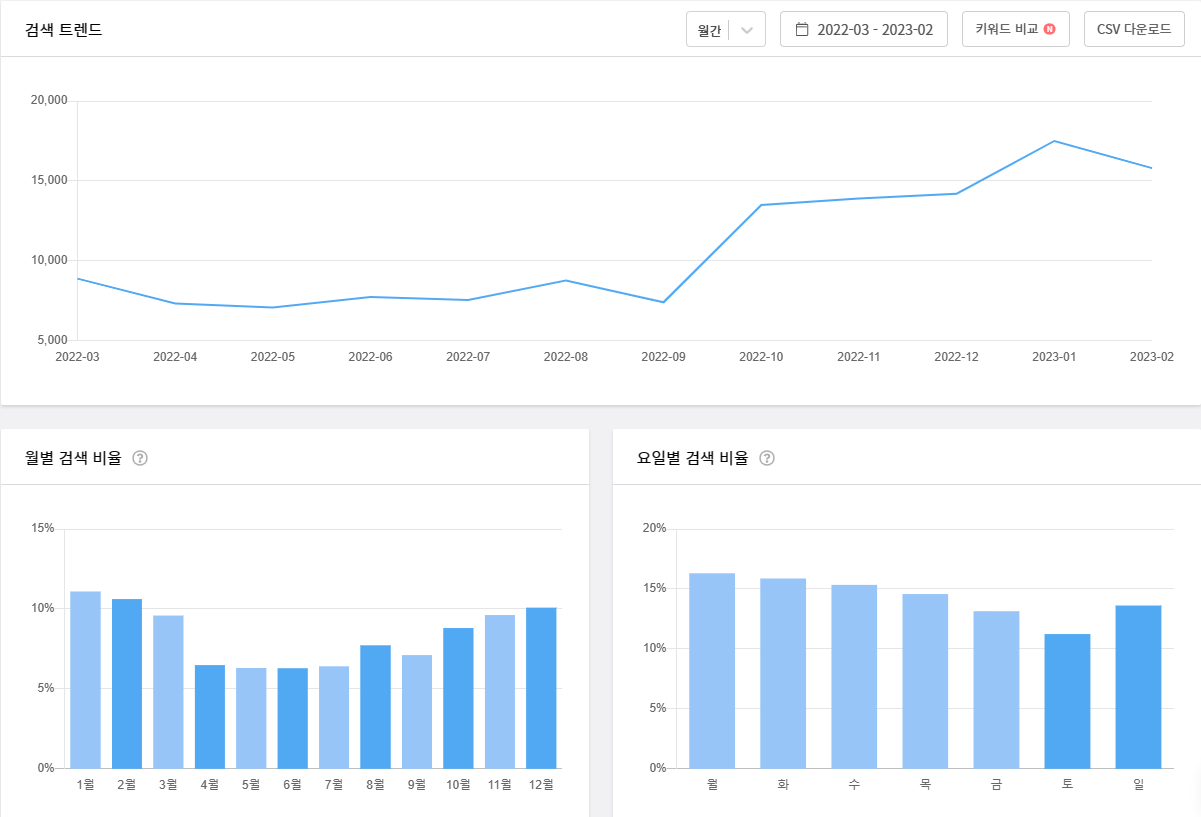
Task: Click the 검색 트렌드 heading
Action: [x=64, y=29]
